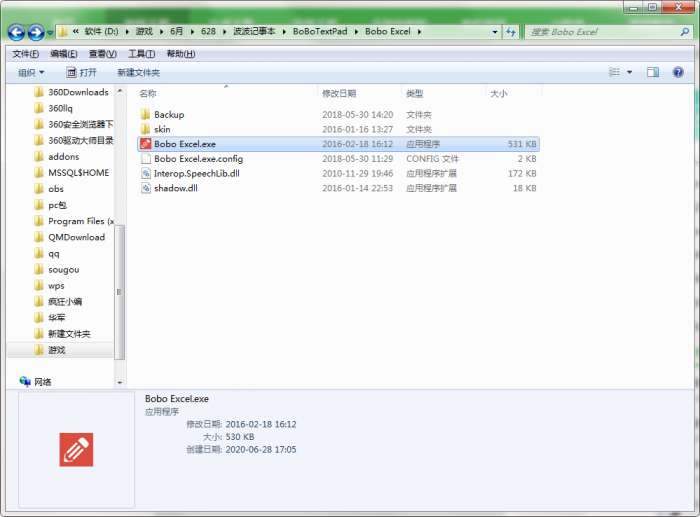
Task: Click the Forward navigation arrow
Action: (x=36, y=32)
